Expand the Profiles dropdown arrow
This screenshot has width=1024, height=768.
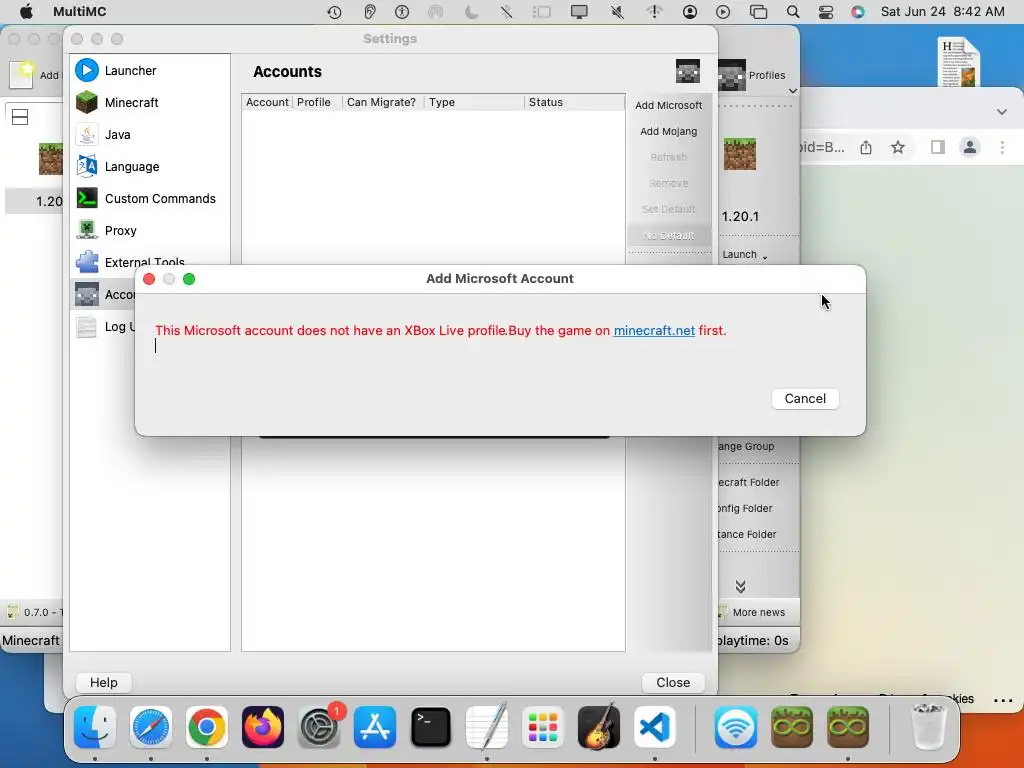point(792,91)
